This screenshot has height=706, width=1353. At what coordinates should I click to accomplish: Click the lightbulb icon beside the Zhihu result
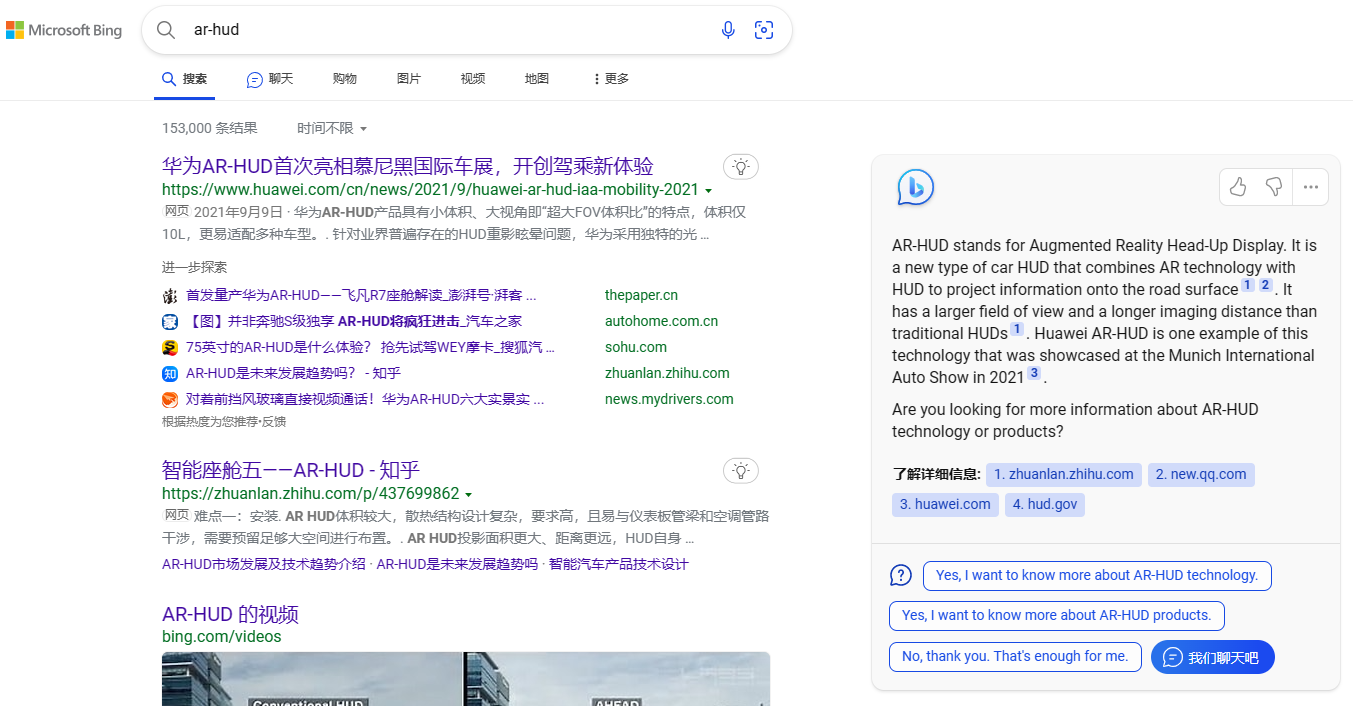[740, 470]
